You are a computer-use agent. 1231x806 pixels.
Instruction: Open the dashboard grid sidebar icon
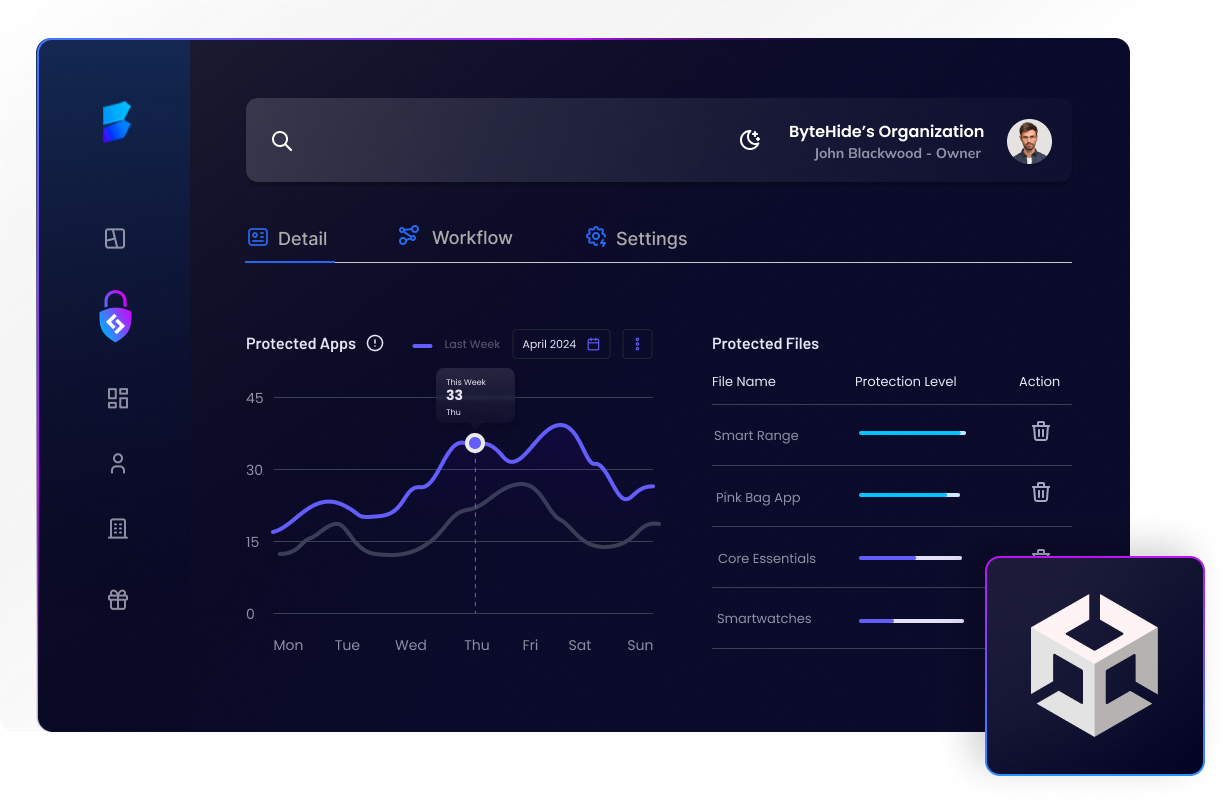(x=118, y=398)
